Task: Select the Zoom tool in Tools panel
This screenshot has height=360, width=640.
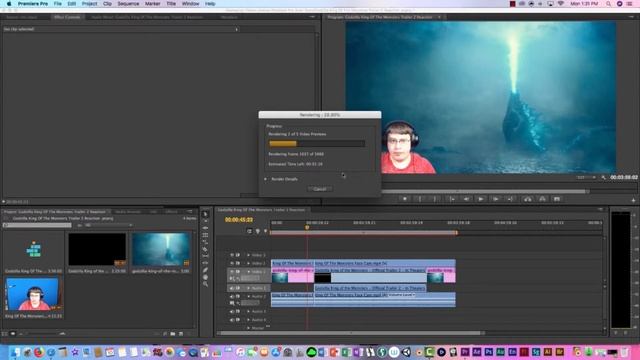Action: point(205,284)
